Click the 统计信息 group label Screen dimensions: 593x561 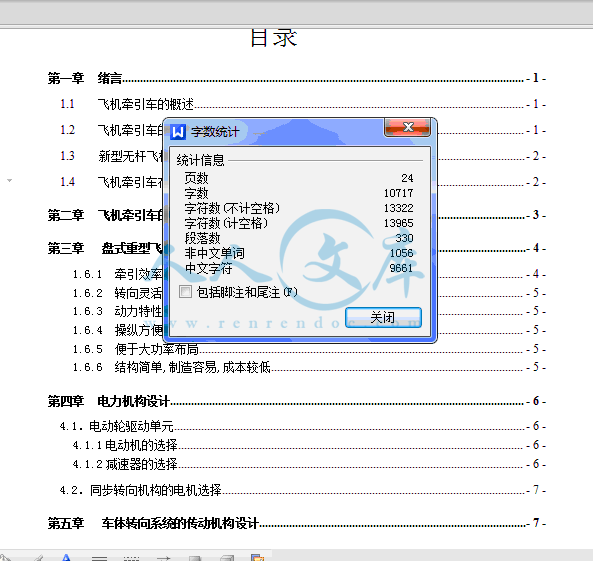click(200, 160)
